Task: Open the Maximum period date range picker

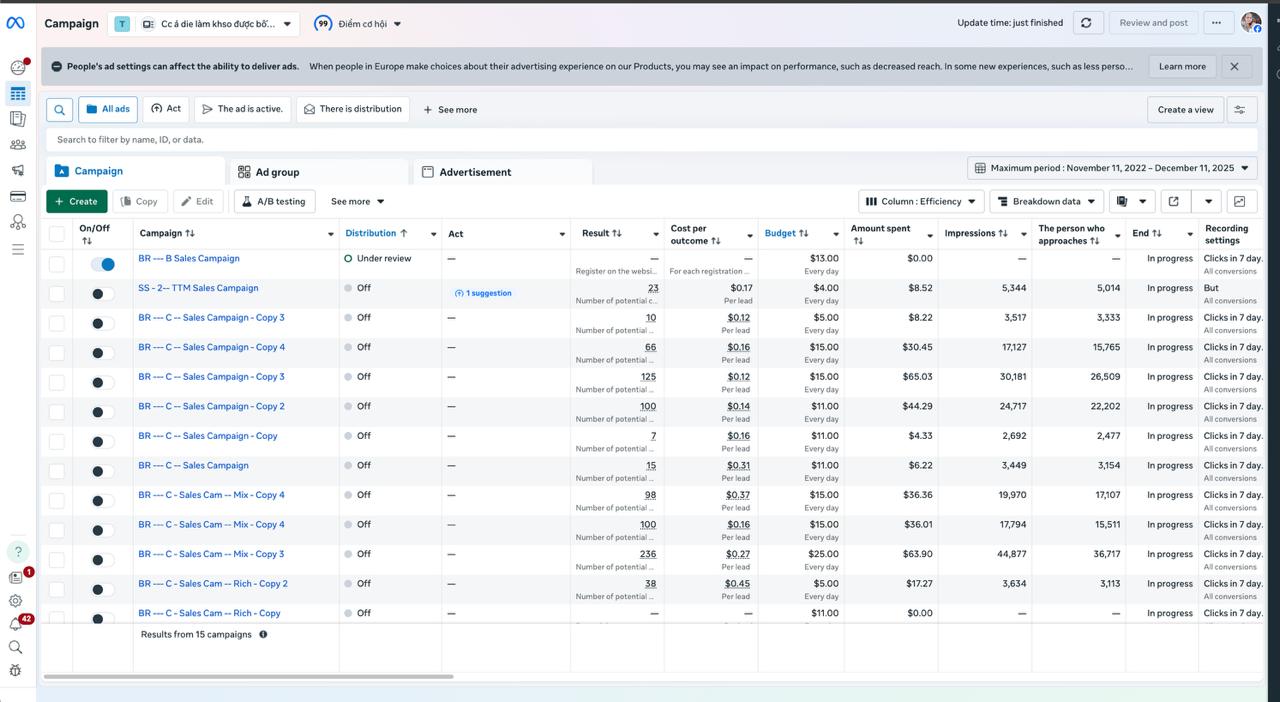Action: pos(1112,168)
